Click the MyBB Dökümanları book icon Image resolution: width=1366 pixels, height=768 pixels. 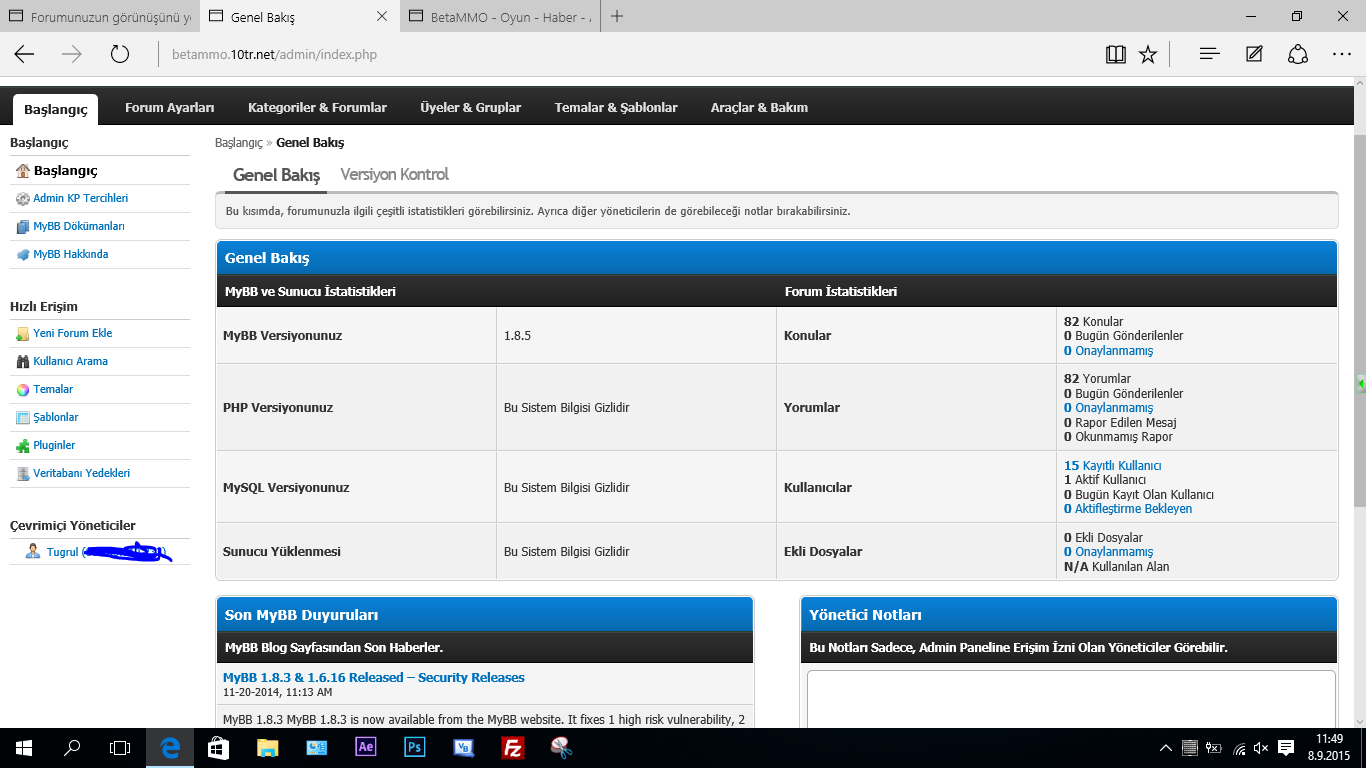[x=23, y=227]
